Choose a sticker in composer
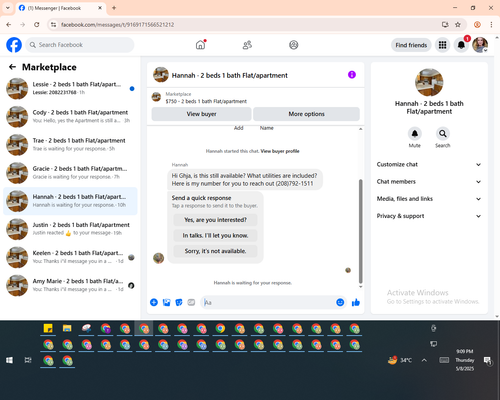 [x=179, y=302]
